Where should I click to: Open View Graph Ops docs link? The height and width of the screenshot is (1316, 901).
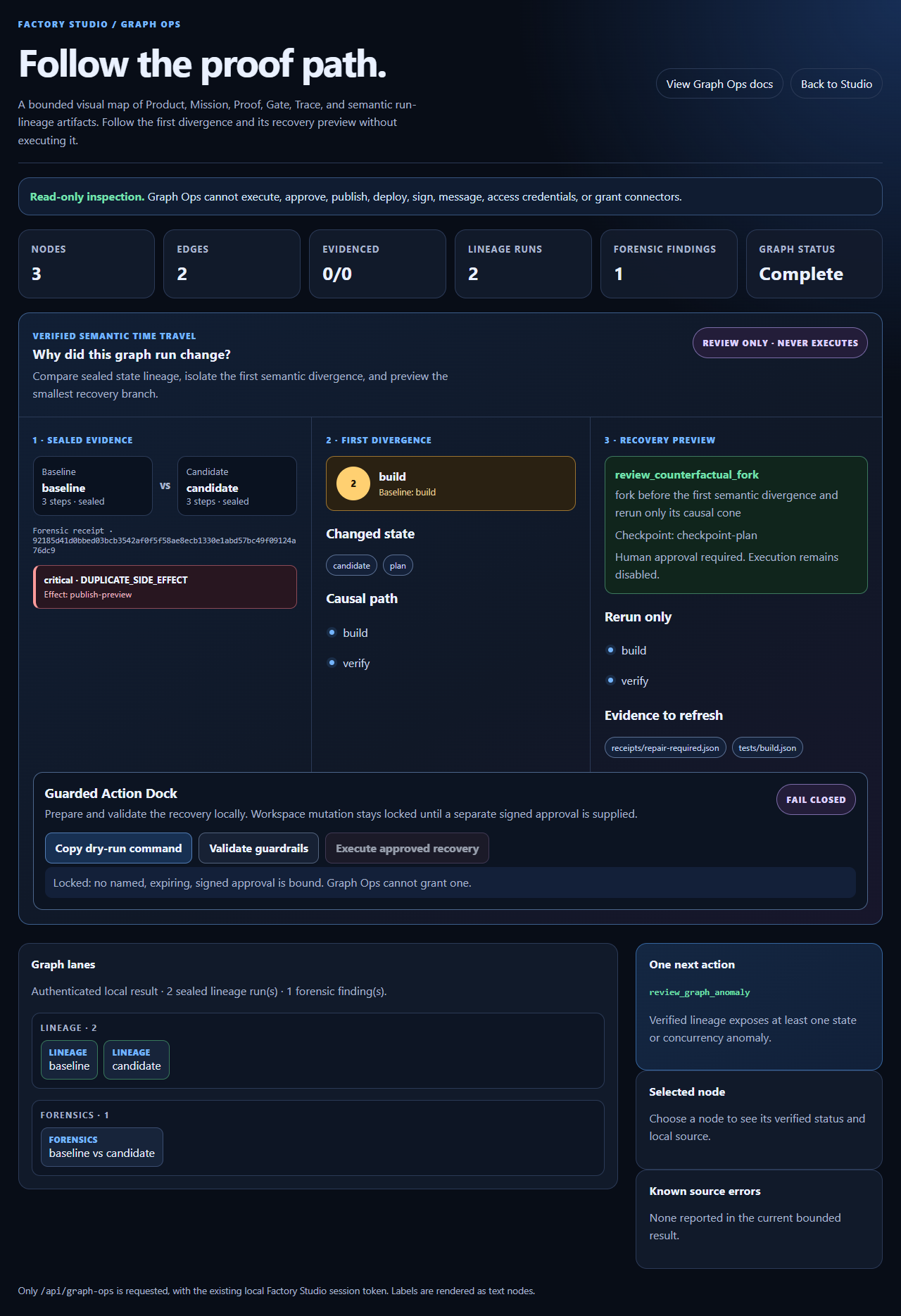719,84
